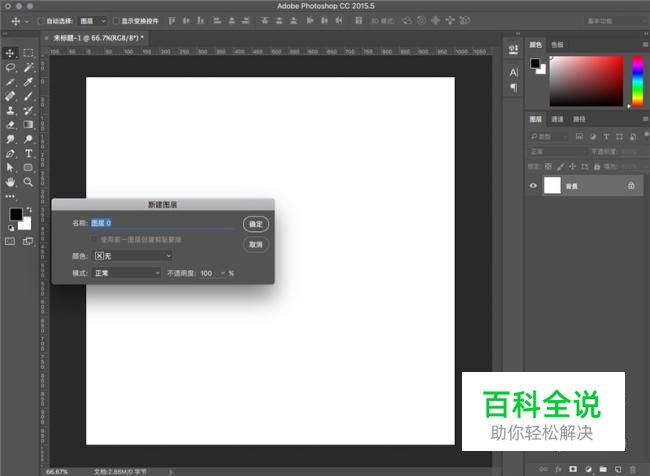This screenshot has height=476, width=650.
Task: Click the 取消 button
Action: (255, 244)
